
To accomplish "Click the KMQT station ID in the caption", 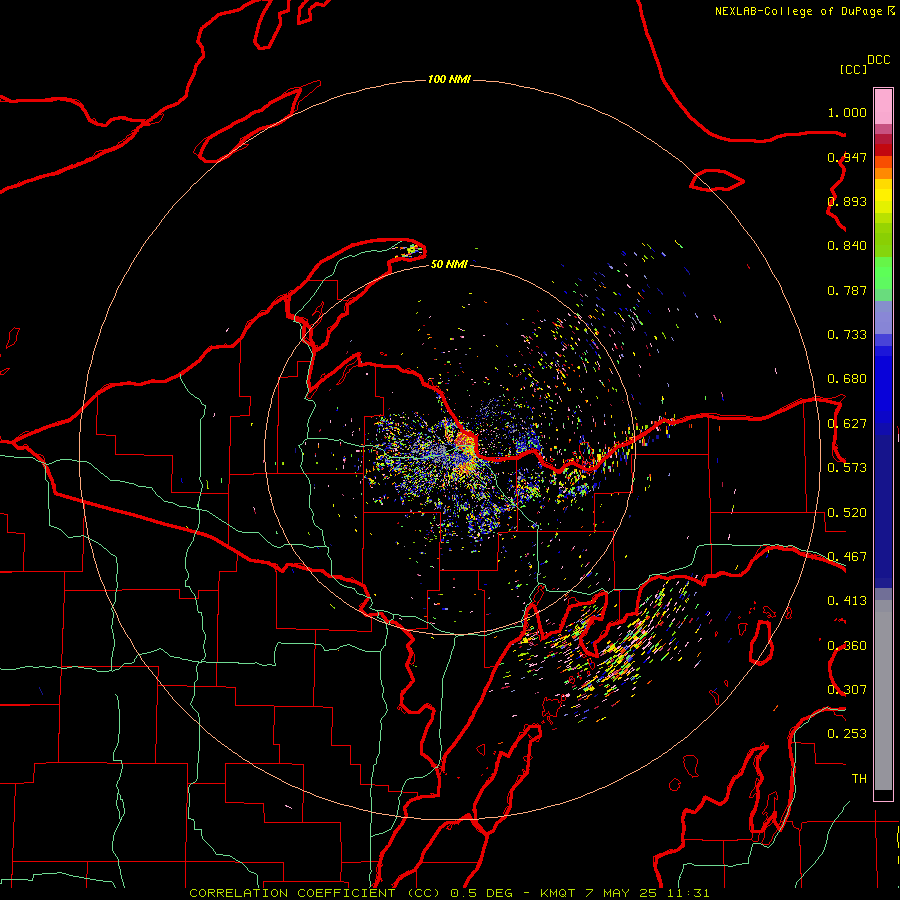I will point(558,893).
